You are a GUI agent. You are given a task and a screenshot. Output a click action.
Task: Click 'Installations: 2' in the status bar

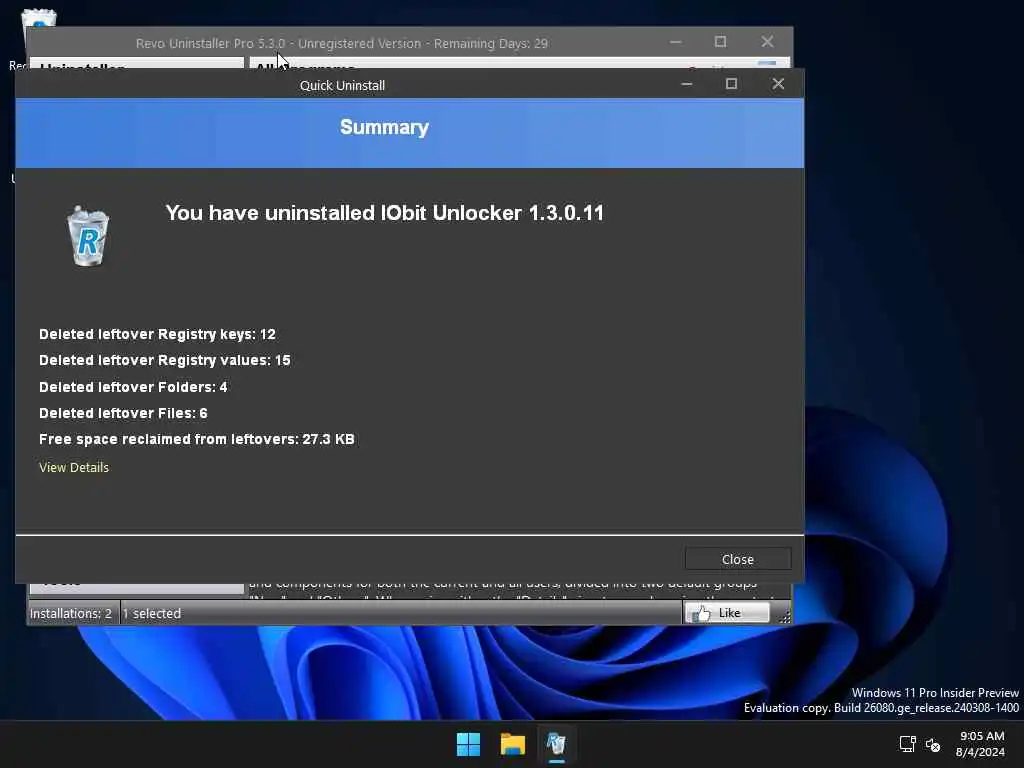coord(71,613)
